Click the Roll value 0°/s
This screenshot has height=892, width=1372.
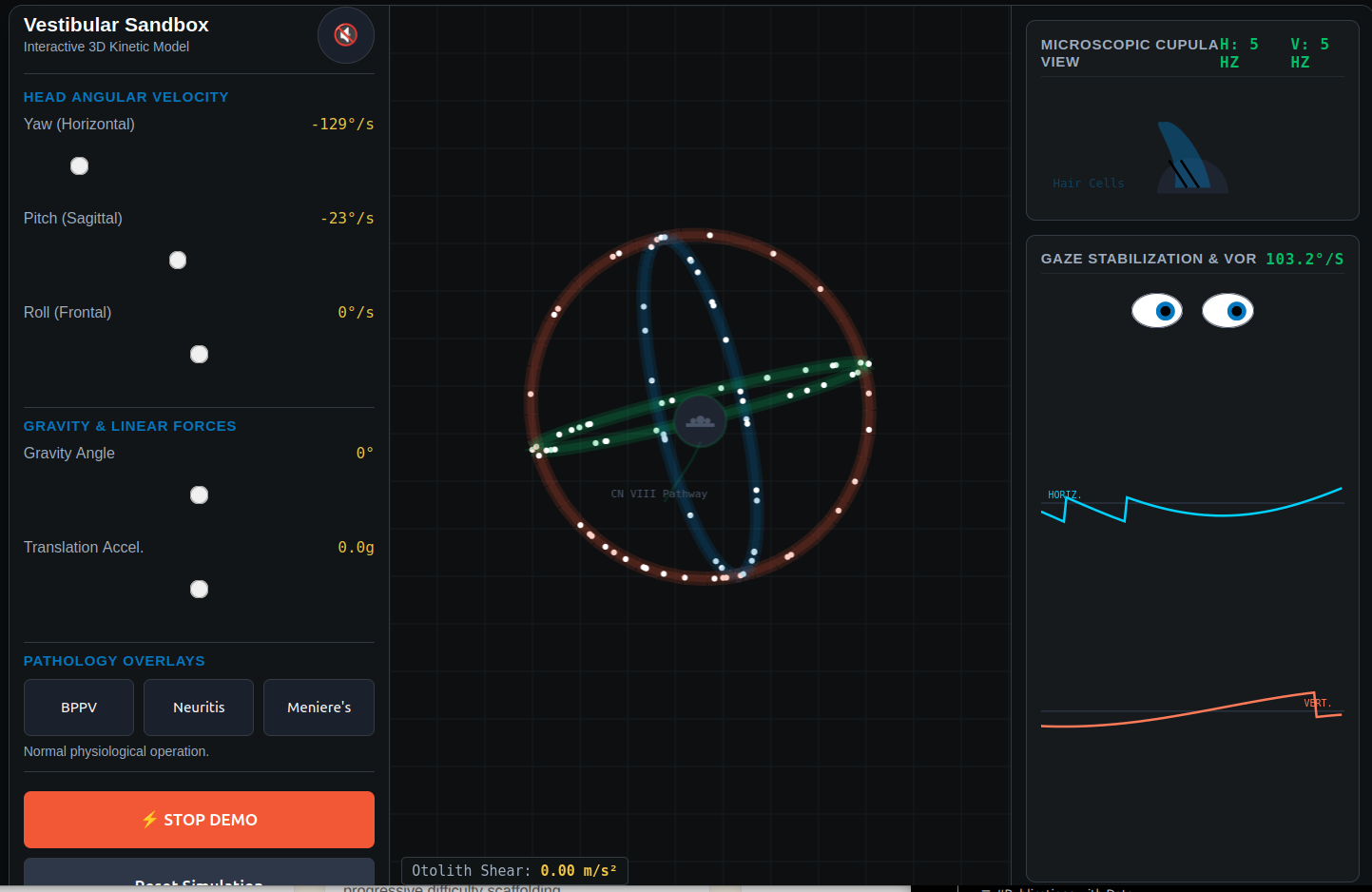click(x=356, y=313)
